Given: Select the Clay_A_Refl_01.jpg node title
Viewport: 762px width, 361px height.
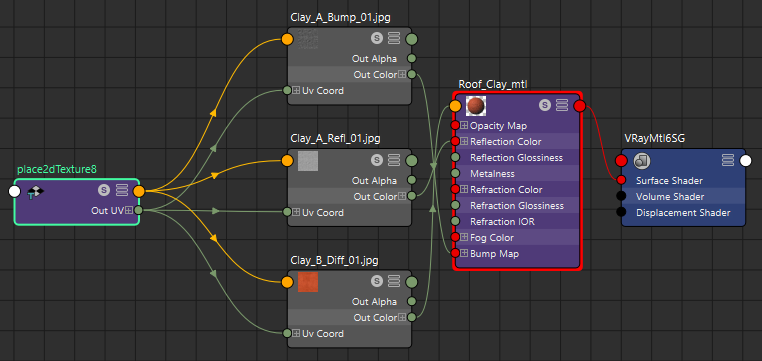Looking at the screenshot, I should [335, 138].
